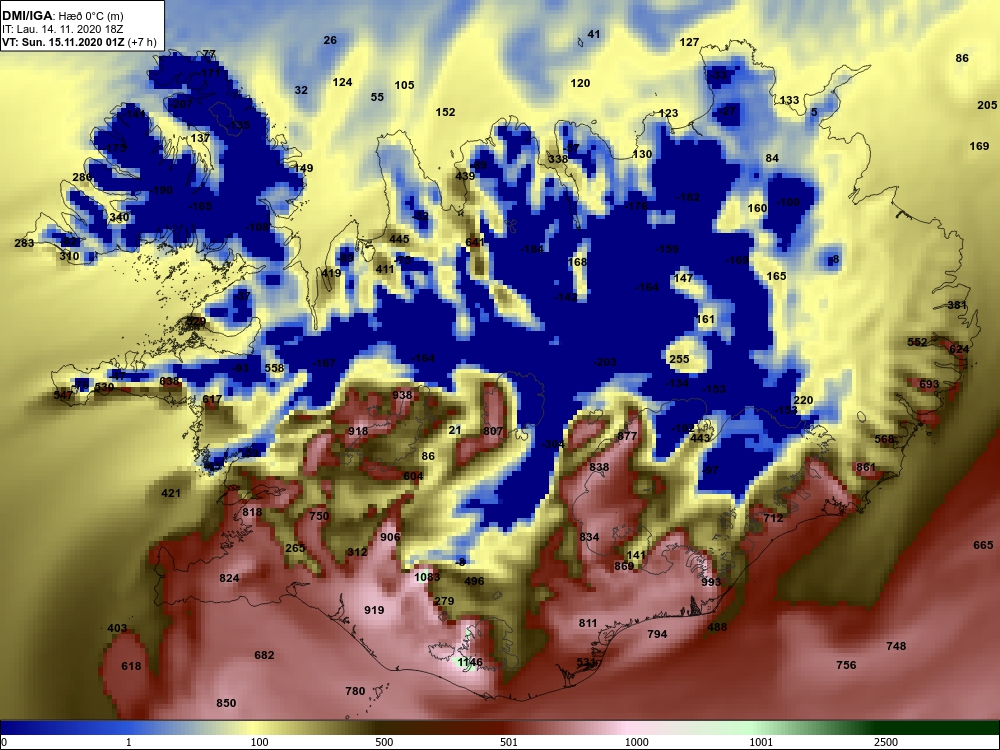The height and width of the screenshot is (750, 1000).
Task: Click the map value '748'
Action: point(896,646)
